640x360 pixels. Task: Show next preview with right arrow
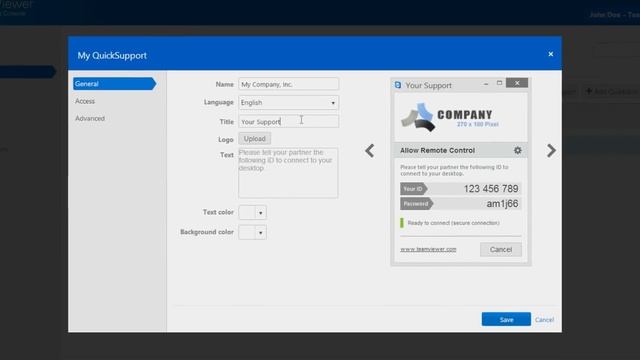(551, 151)
